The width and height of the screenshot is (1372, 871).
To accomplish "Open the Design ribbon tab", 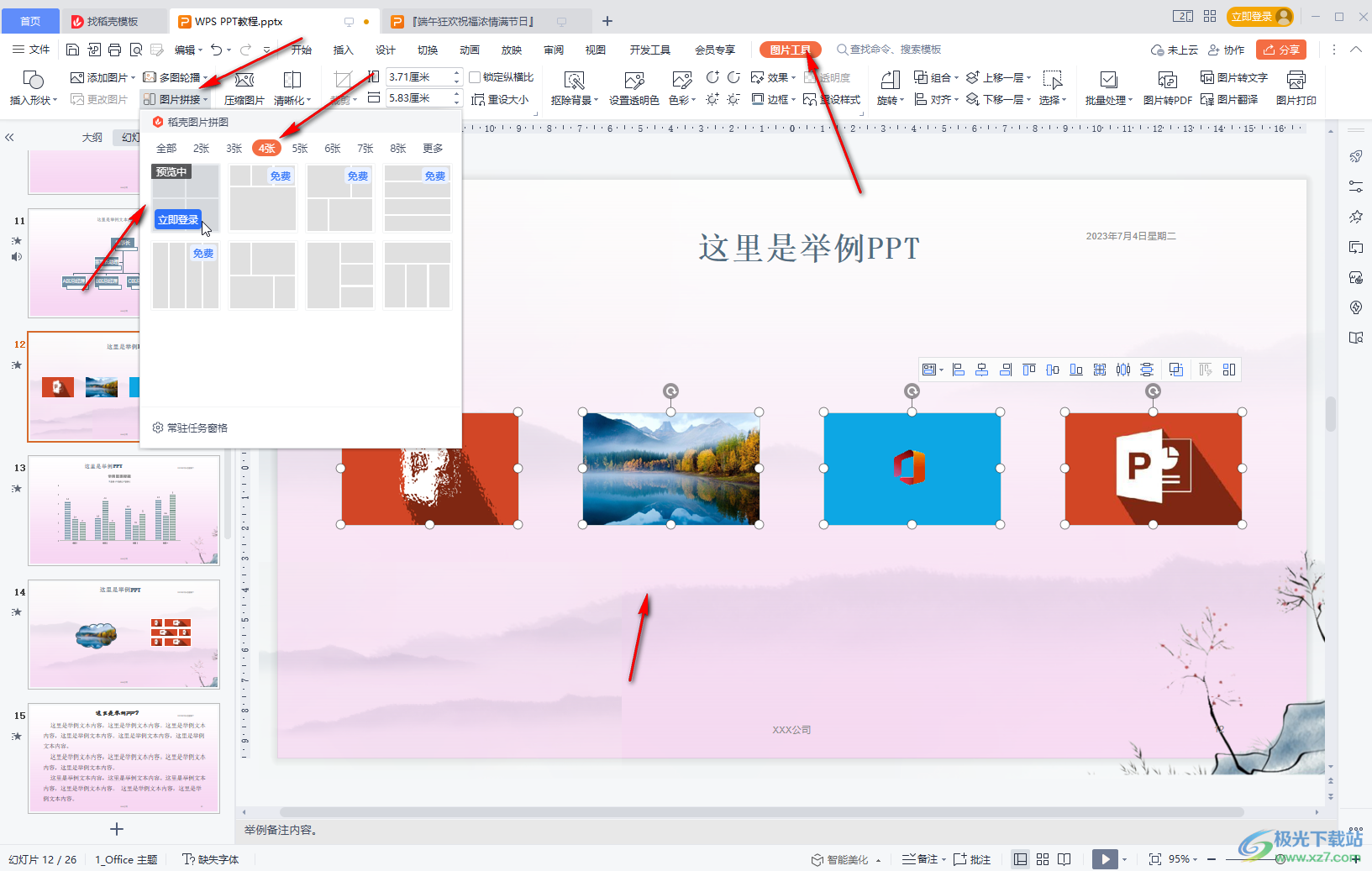I will coord(386,50).
